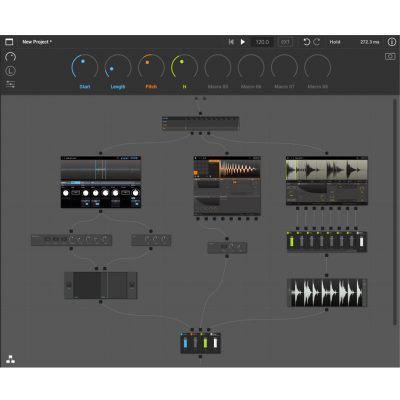Click the first white knob in granular module
Screen dimensions: 400x400
66,193
